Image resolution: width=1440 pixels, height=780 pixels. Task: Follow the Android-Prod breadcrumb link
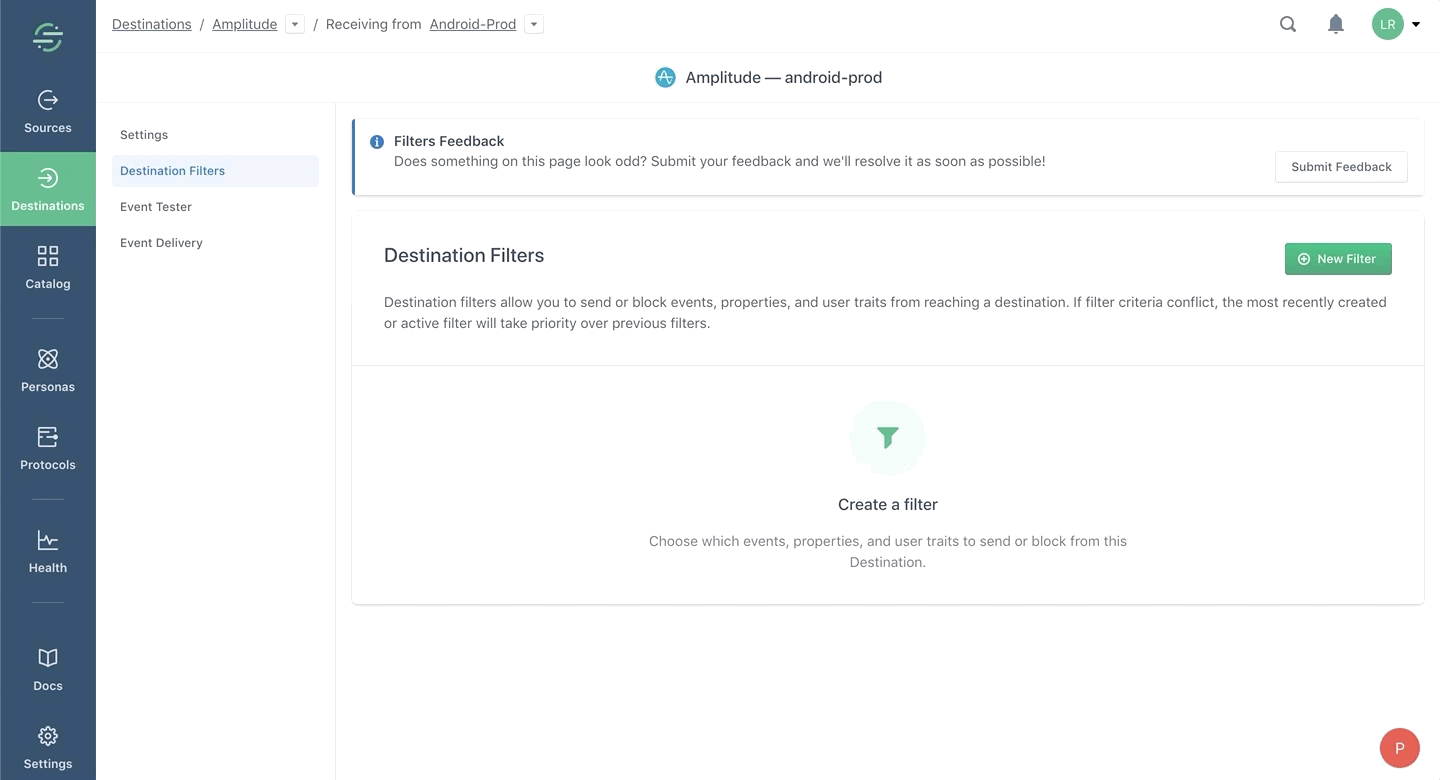[473, 24]
